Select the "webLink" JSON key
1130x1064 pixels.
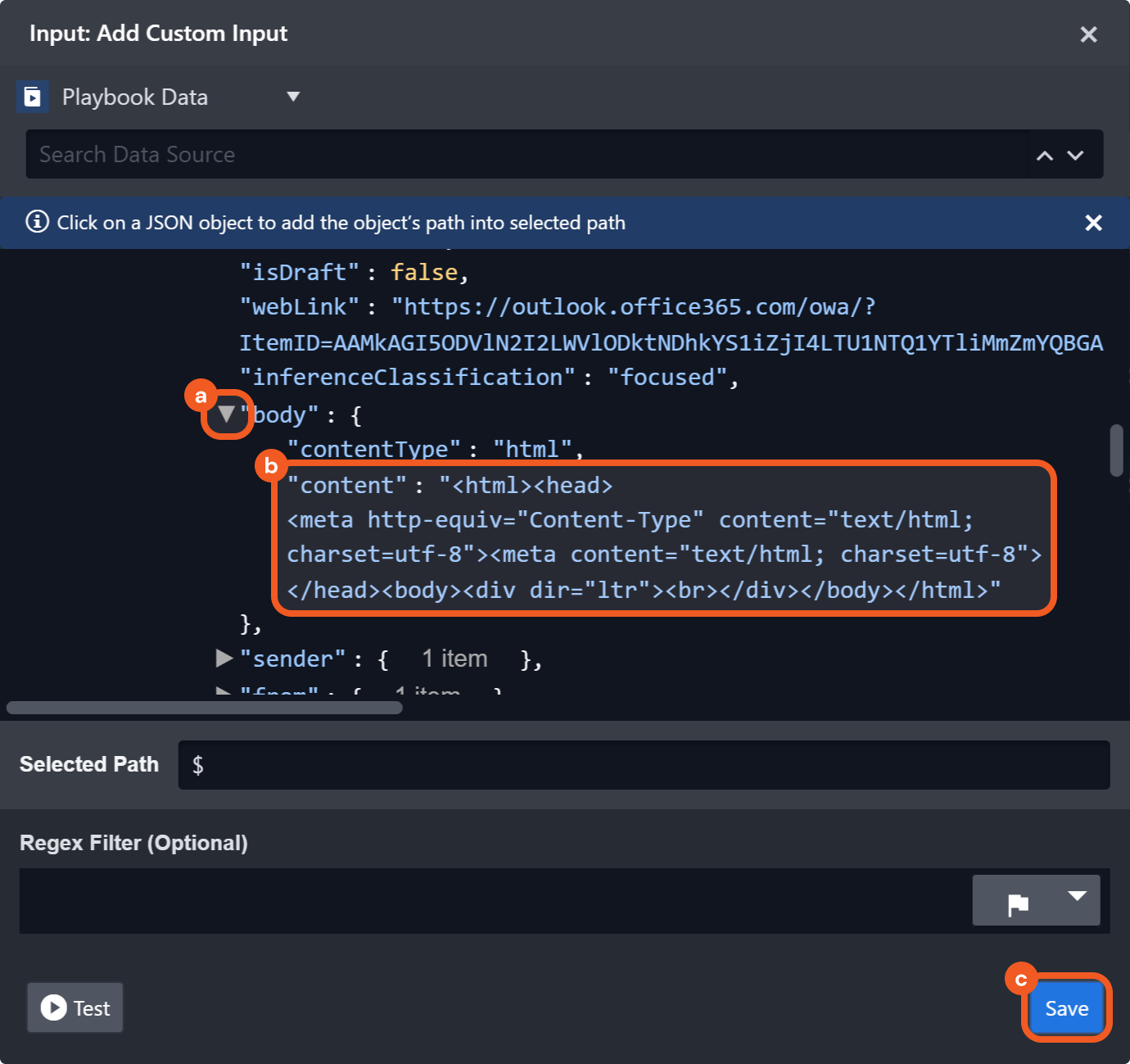(x=299, y=307)
